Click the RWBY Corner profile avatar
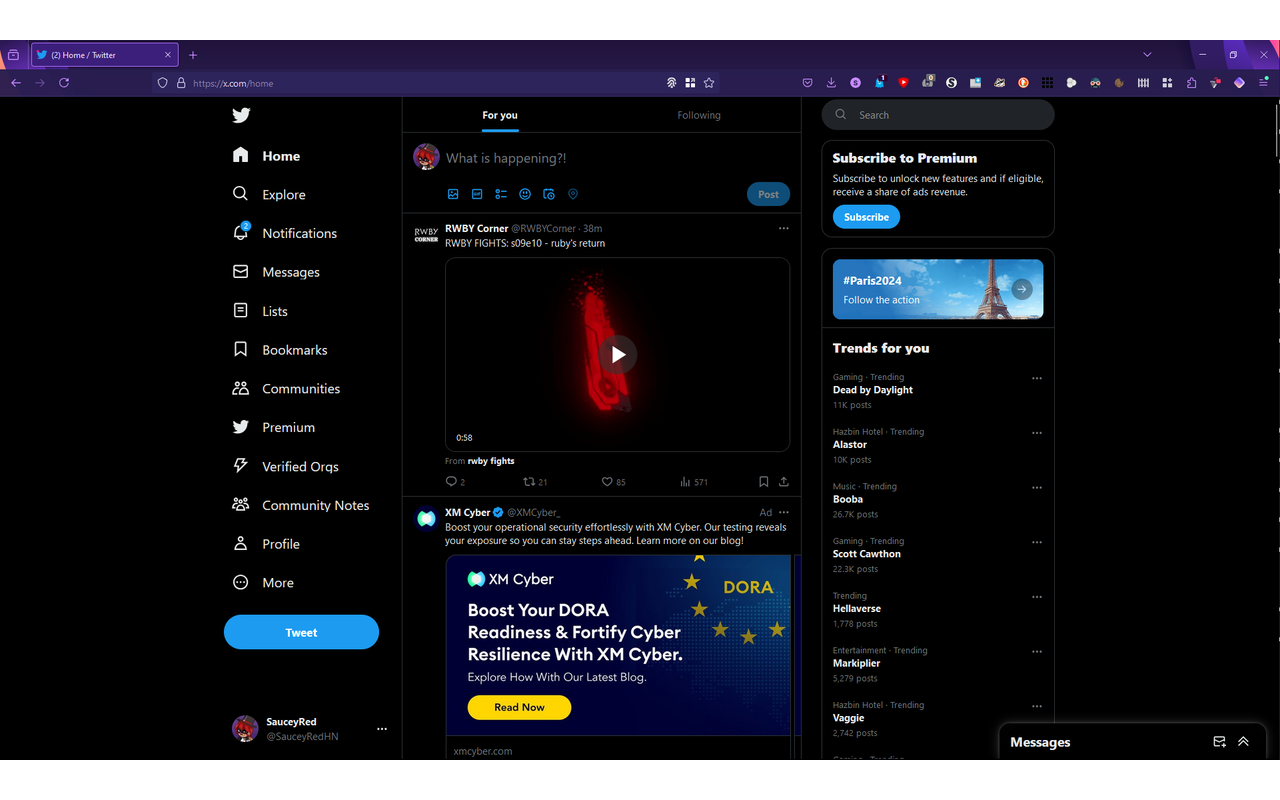The width and height of the screenshot is (1280, 800). pyautogui.click(x=426, y=235)
